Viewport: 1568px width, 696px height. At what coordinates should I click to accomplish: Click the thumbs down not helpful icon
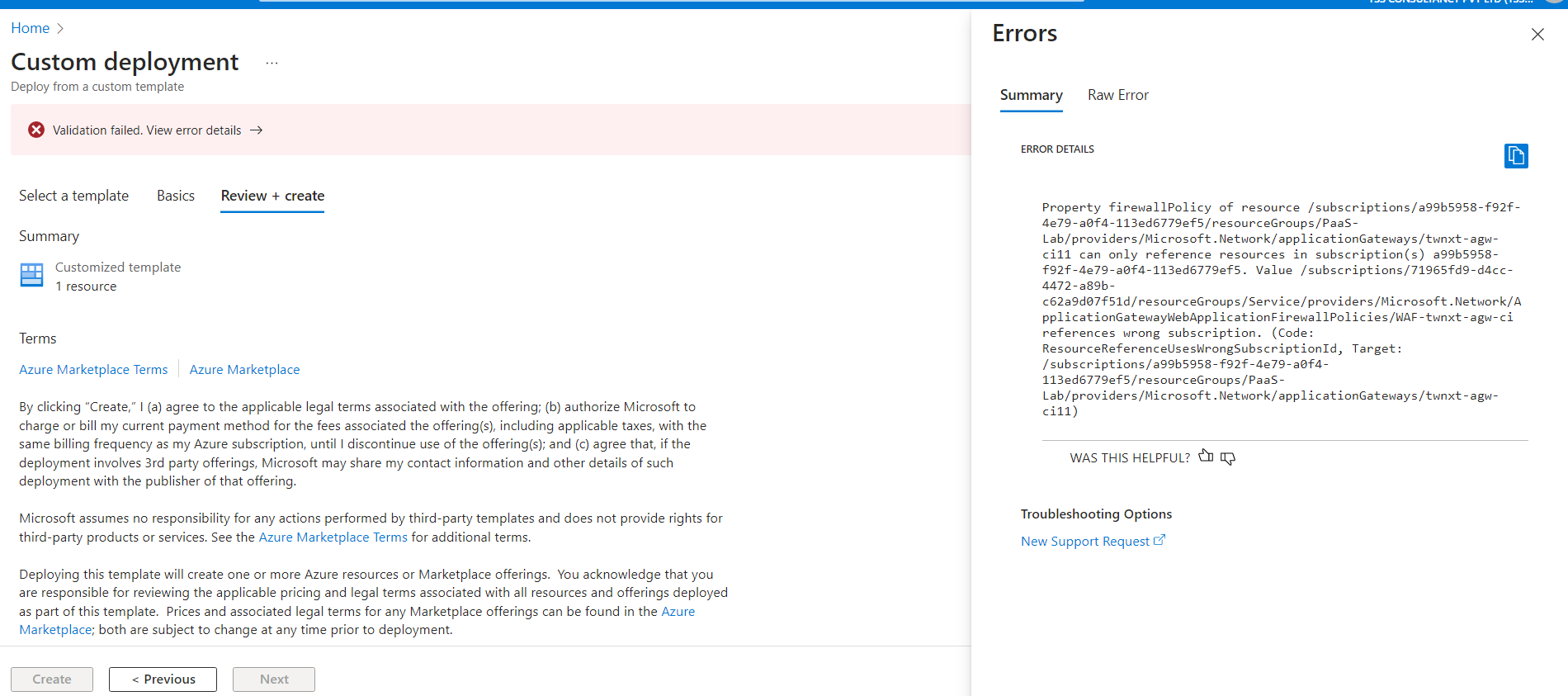pyautogui.click(x=1228, y=458)
